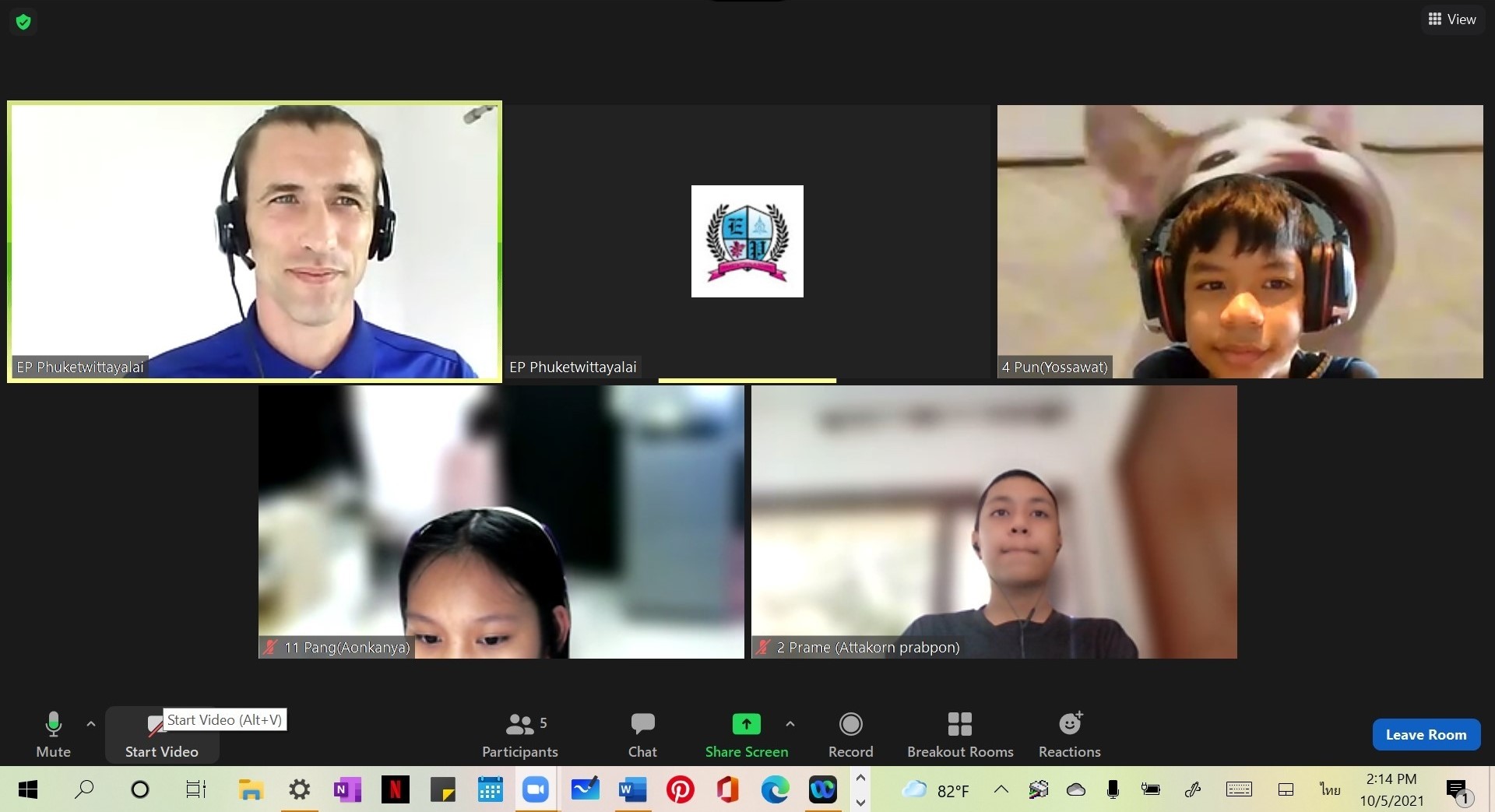Switch the ไทย input language indicator
The image size is (1495, 812).
coord(1330,790)
